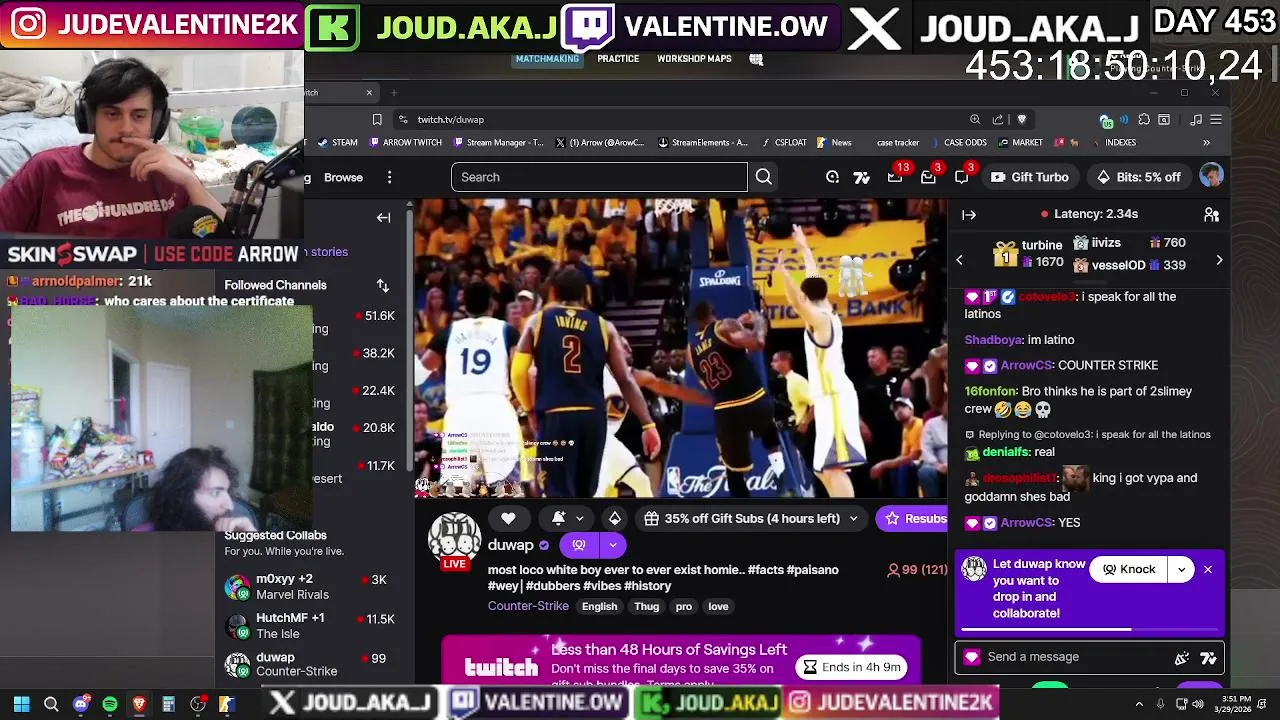1280x720 pixels.
Task: Click the channel points icon in message box
Action: pyautogui.click(x=971, y=657)
